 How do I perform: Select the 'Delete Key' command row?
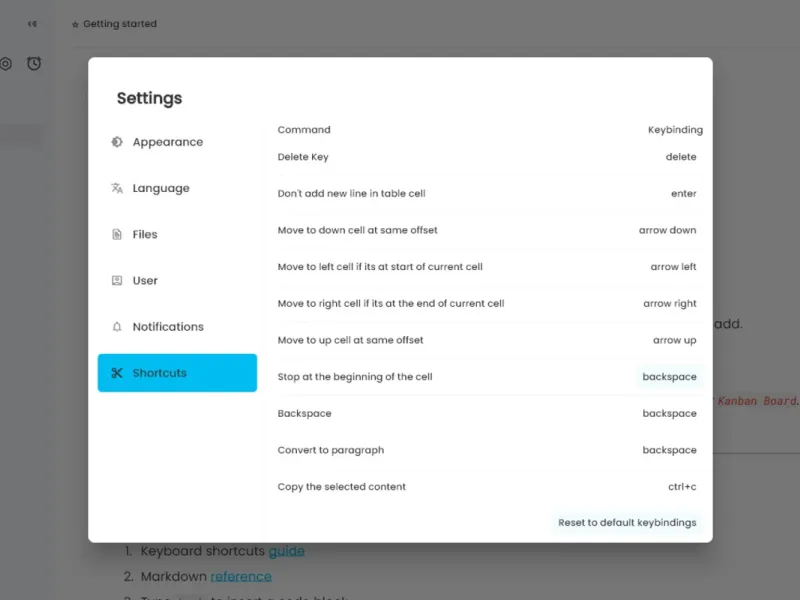303,157
